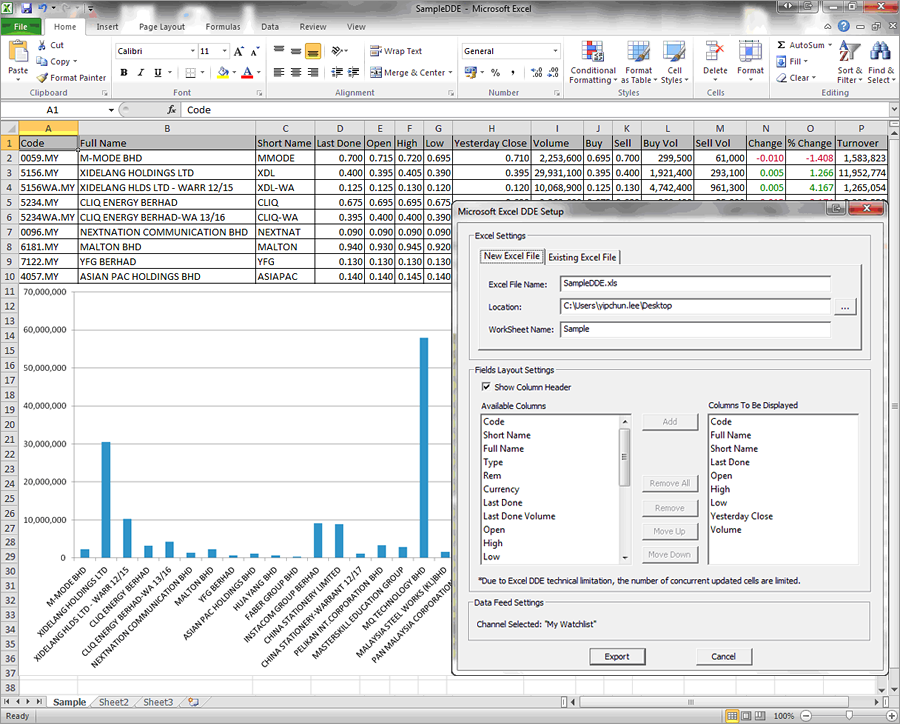Click the Cut scissors icon

42,45
